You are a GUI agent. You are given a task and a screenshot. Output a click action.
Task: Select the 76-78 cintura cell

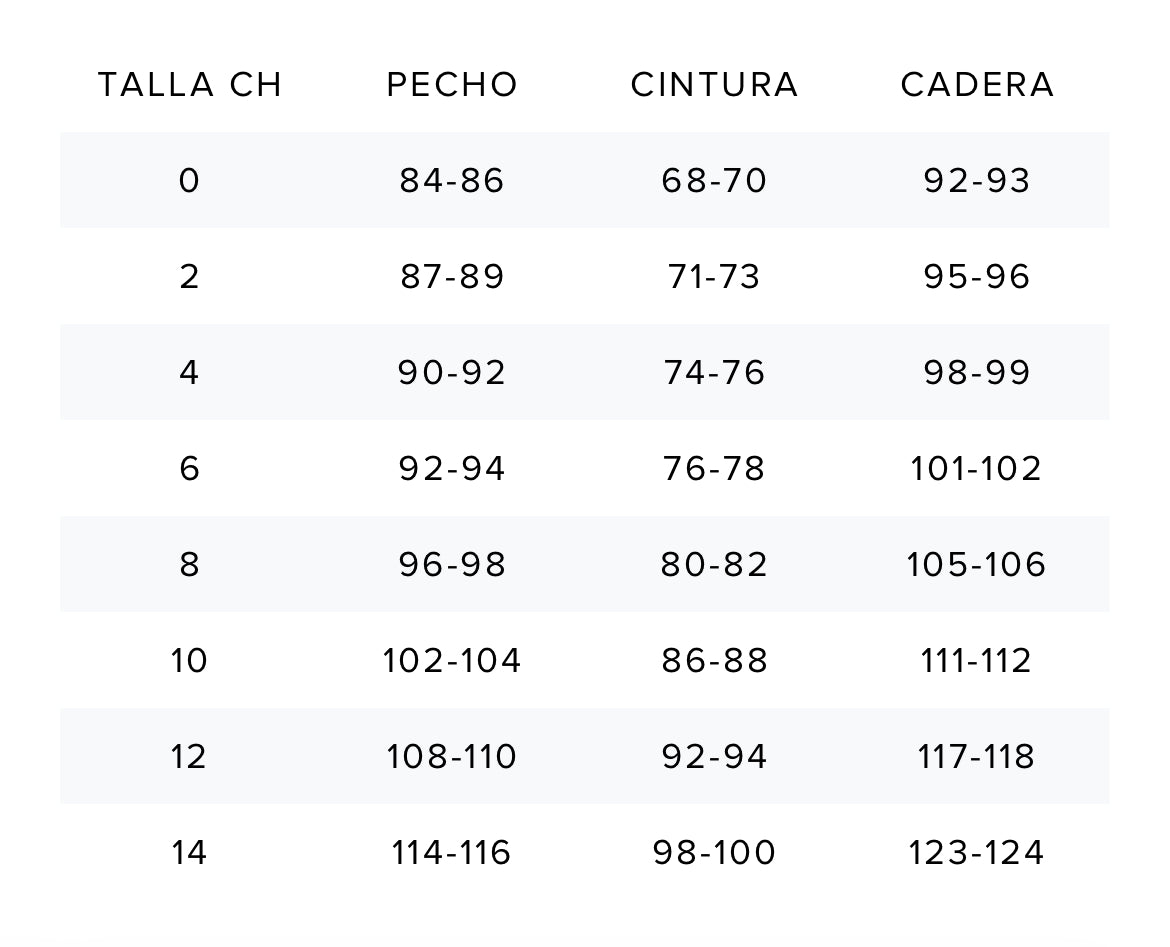pos(714,469)
